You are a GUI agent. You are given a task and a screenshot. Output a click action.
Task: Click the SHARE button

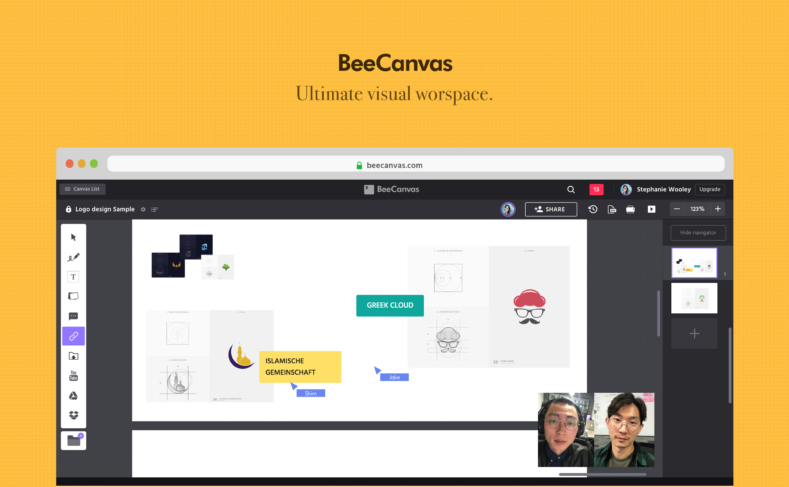551,209
